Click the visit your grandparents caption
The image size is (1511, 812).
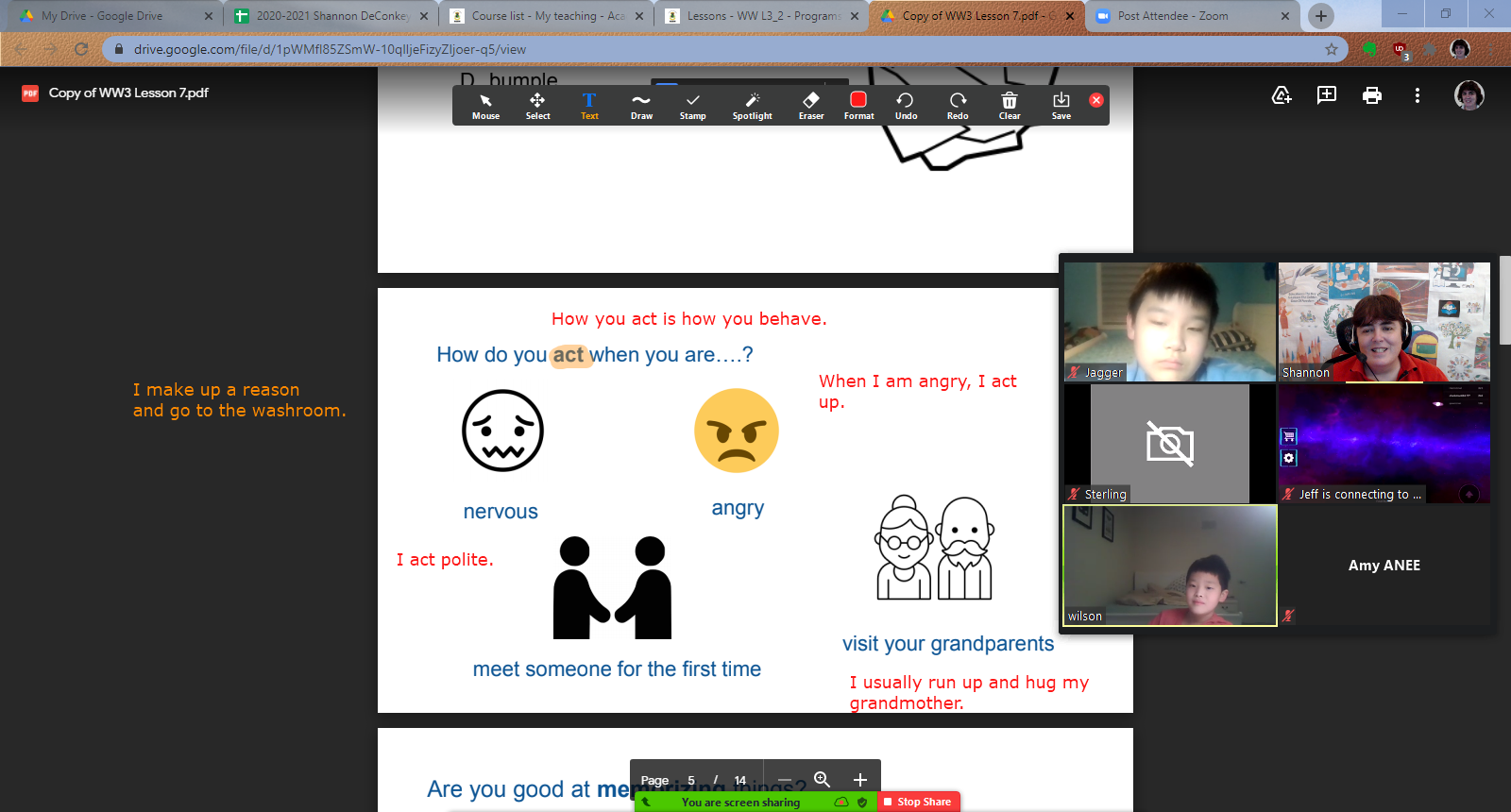click(948, 644)
